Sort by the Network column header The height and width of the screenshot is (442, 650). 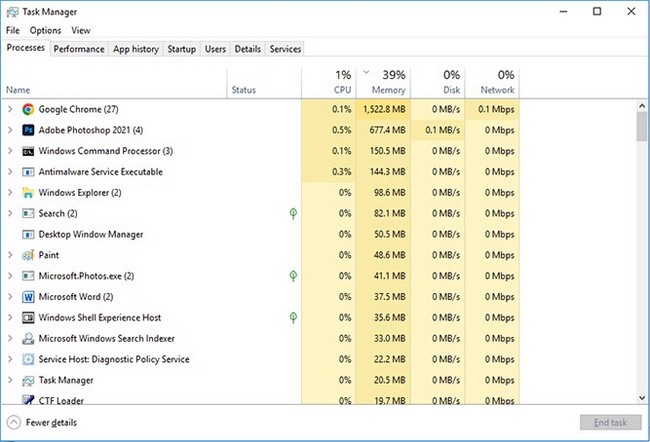(492, 83)
